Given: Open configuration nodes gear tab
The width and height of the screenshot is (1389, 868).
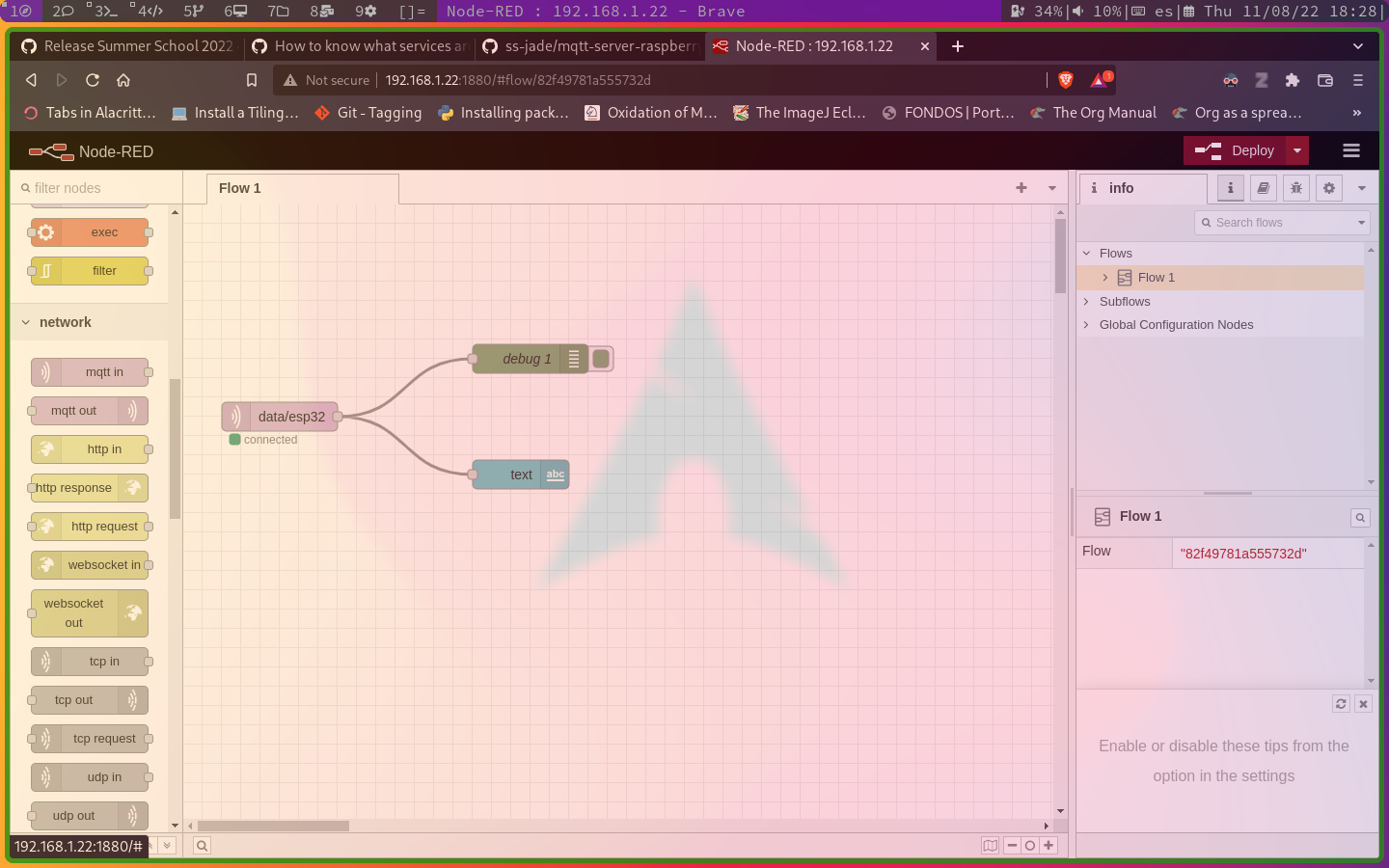Looking at the screenshot, I should [x=1328, y=188].
